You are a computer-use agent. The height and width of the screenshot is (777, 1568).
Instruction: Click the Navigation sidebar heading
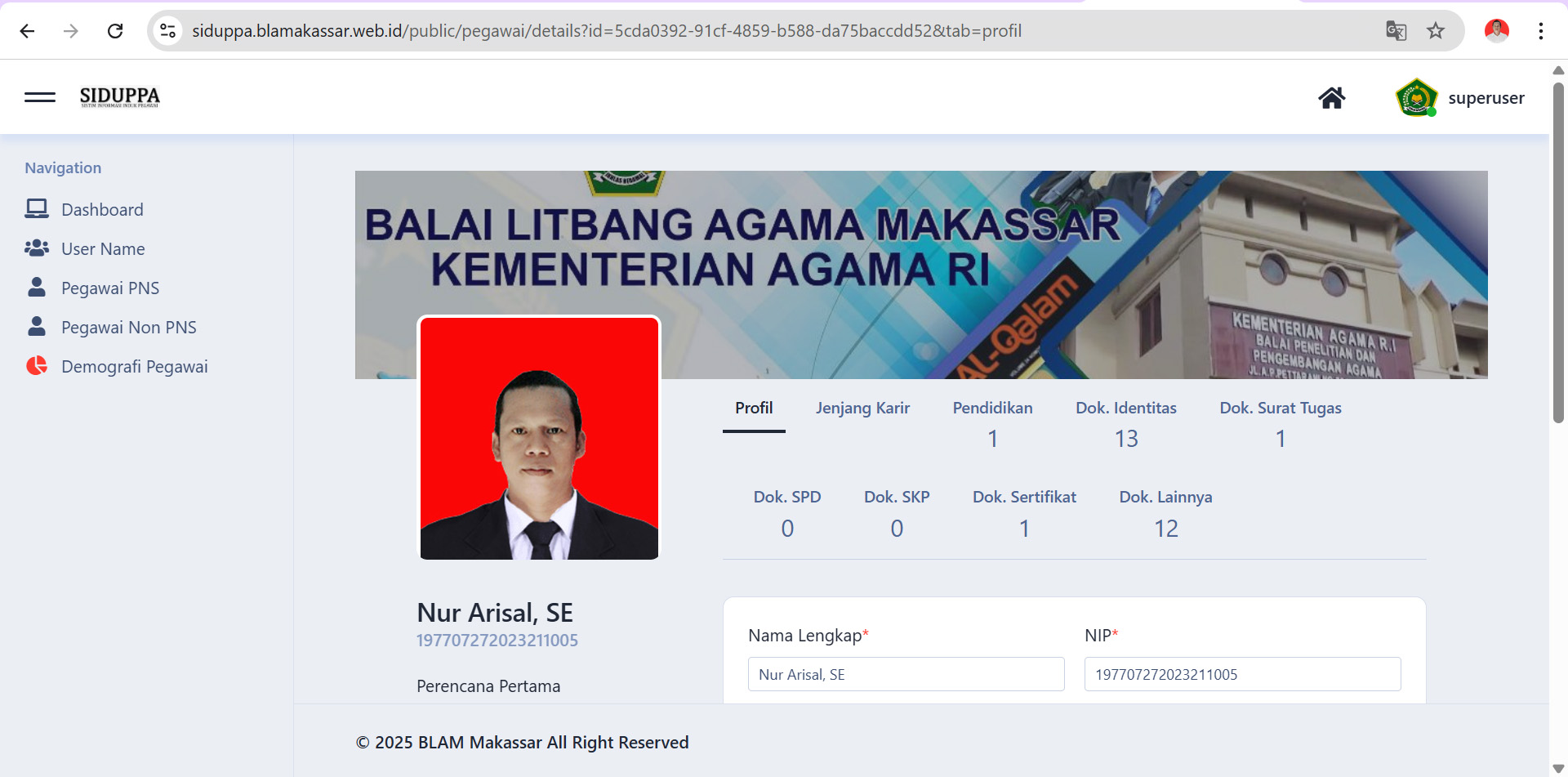[x=63, y=167]
